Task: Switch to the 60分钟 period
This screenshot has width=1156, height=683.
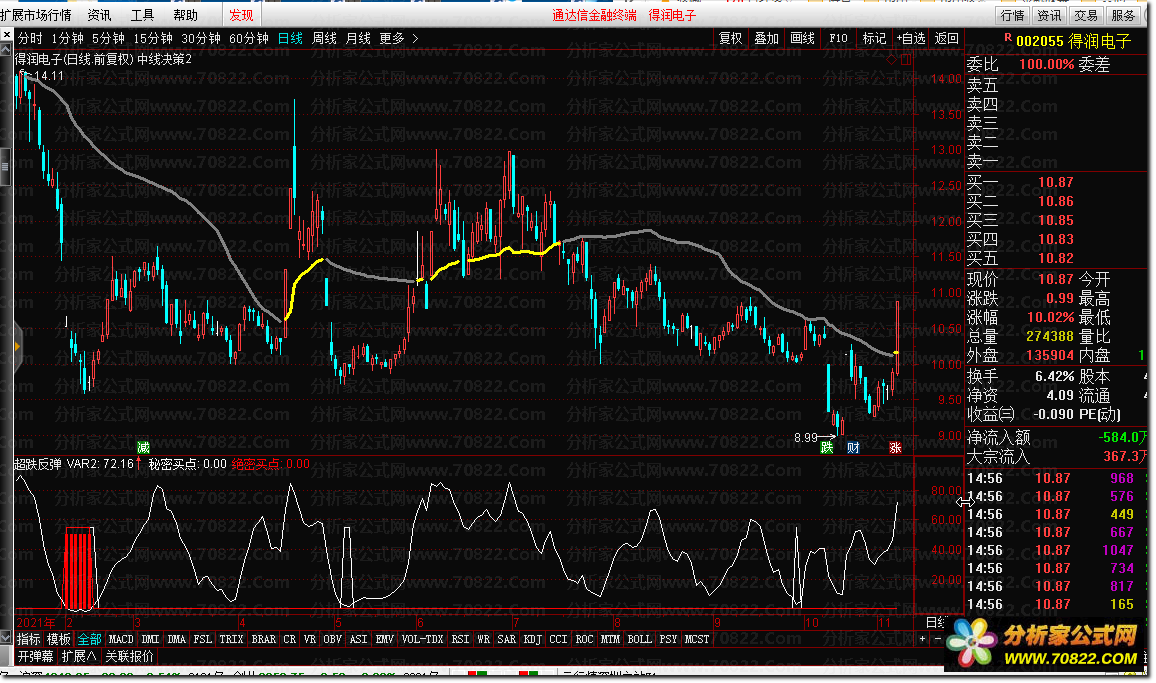Action: [248, 38]
